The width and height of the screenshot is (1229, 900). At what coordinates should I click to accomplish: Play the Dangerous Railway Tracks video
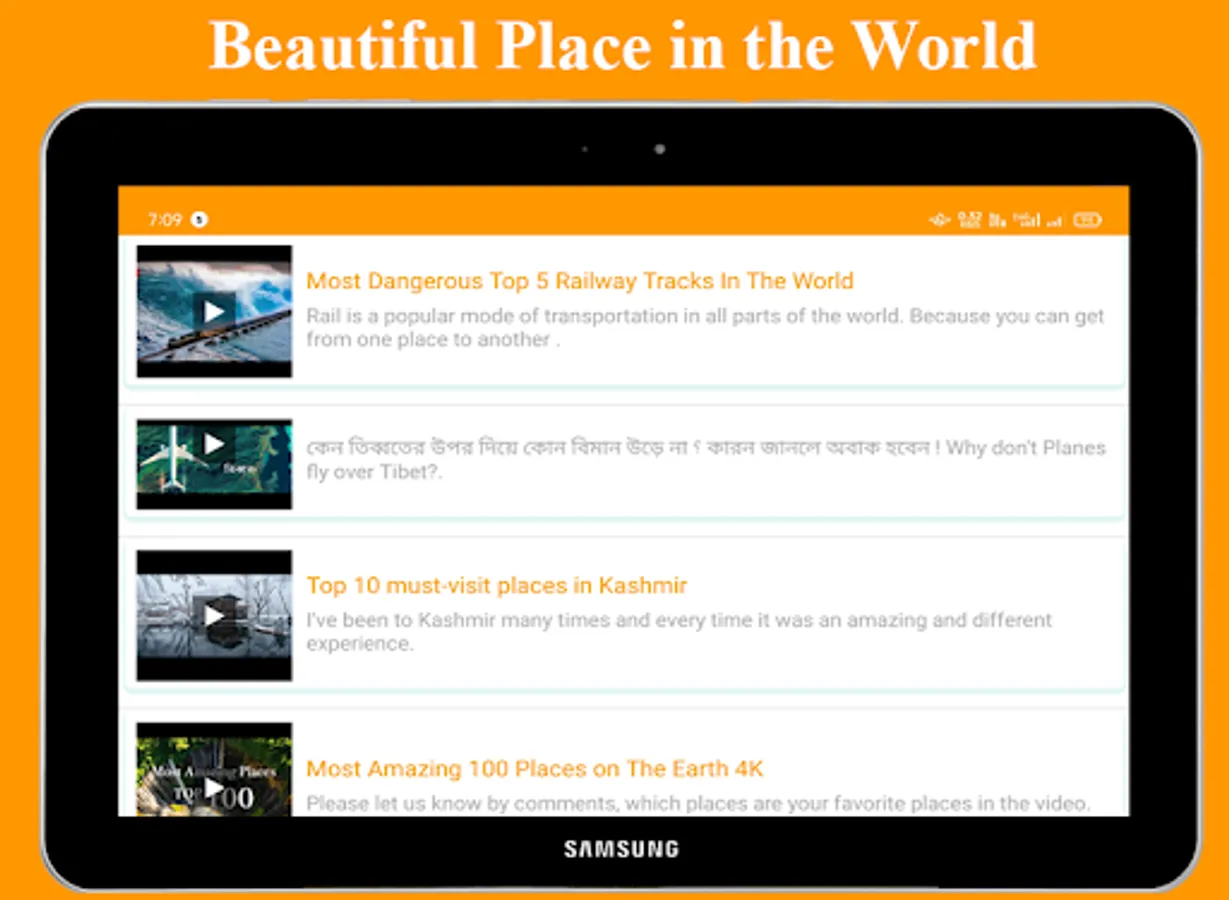click(x=214, y=311)
